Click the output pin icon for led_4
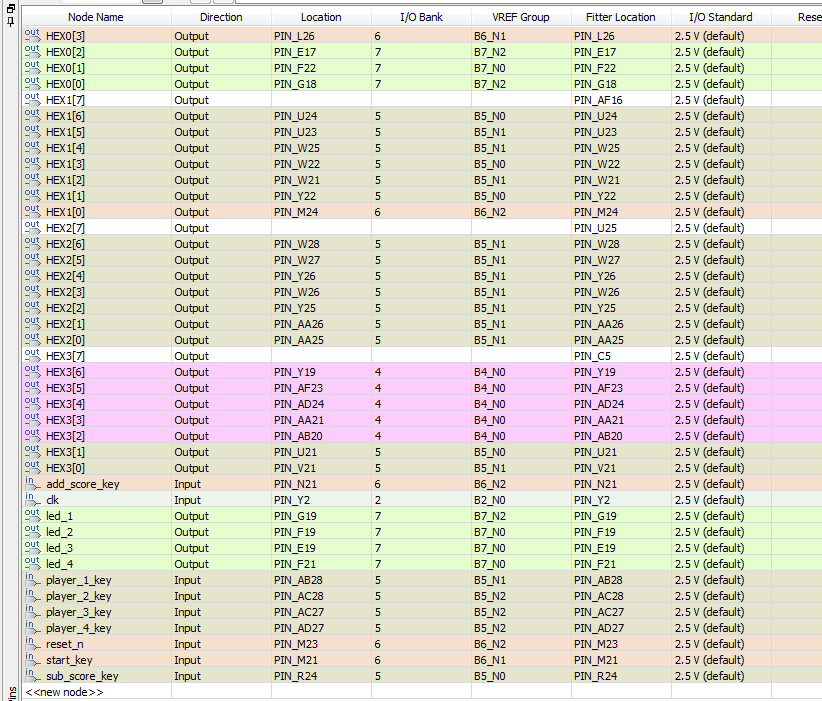The width and height of the screenshot is (822, 701). [32, 563]
